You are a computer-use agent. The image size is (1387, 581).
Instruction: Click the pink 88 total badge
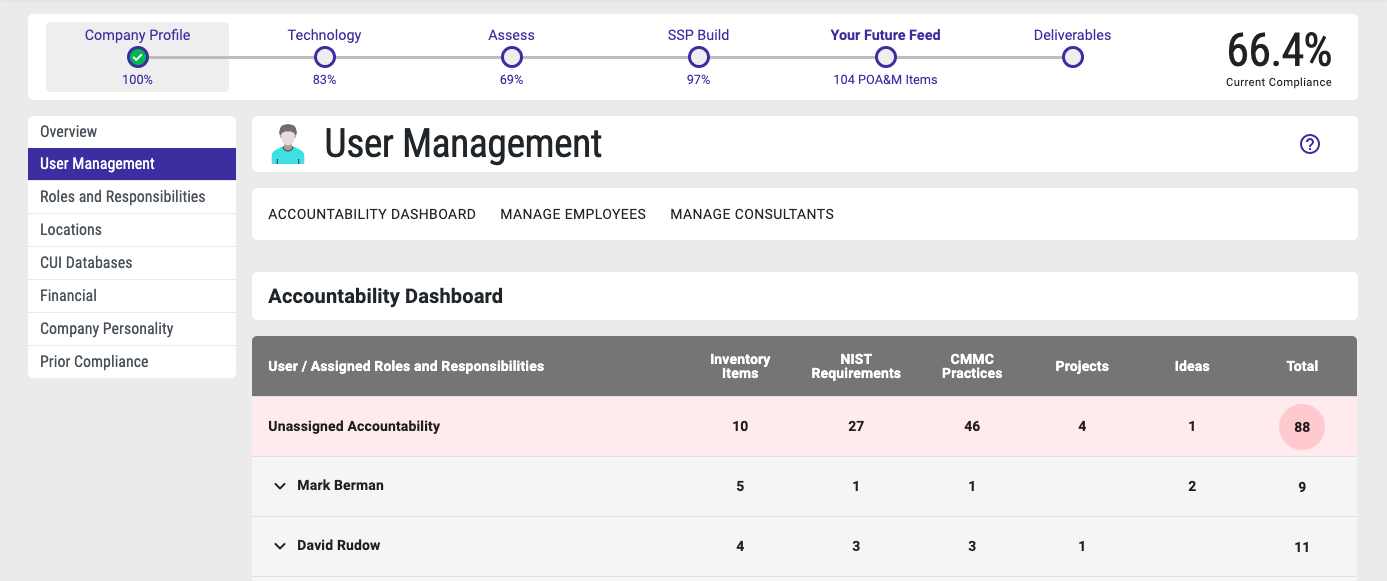click(1301, 427)
